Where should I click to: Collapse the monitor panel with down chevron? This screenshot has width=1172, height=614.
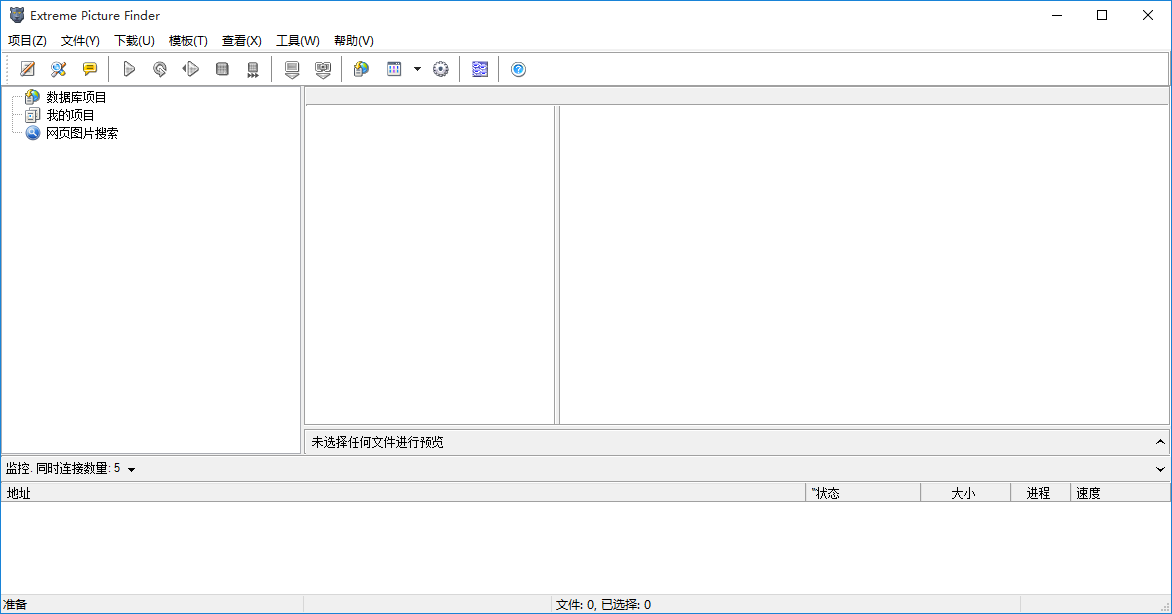pos(1160,470)
